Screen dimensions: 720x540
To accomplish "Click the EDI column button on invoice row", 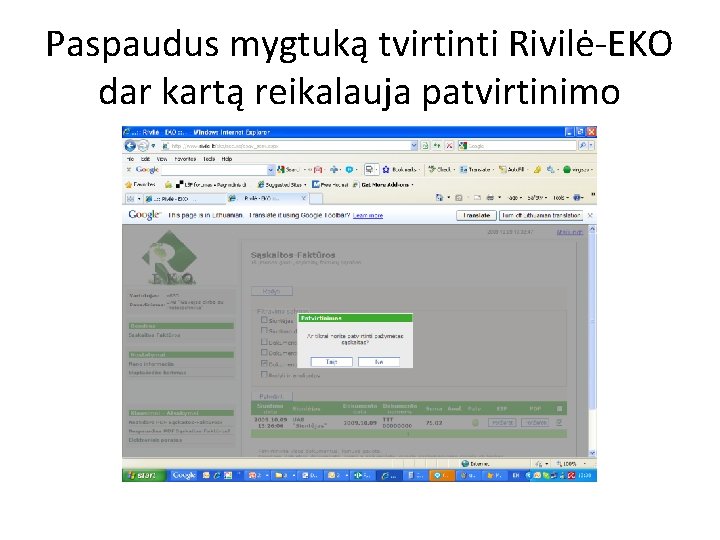I will point(501,422).
